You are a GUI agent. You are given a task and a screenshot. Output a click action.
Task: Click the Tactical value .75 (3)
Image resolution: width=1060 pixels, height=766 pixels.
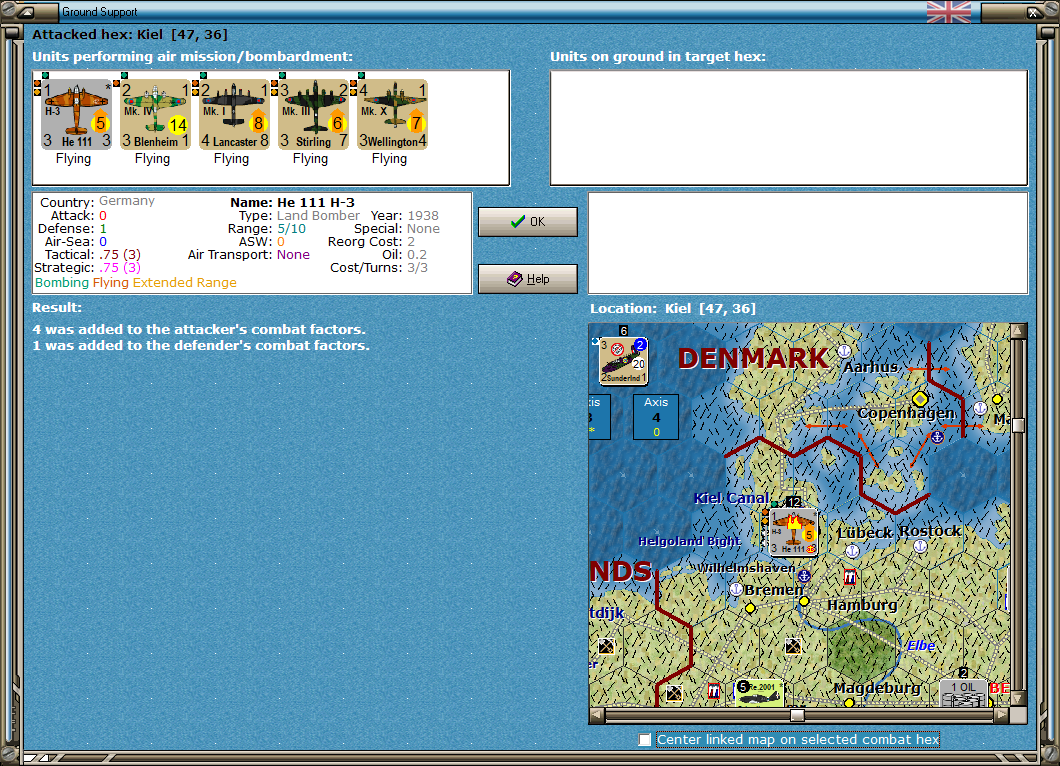point(120,255)
